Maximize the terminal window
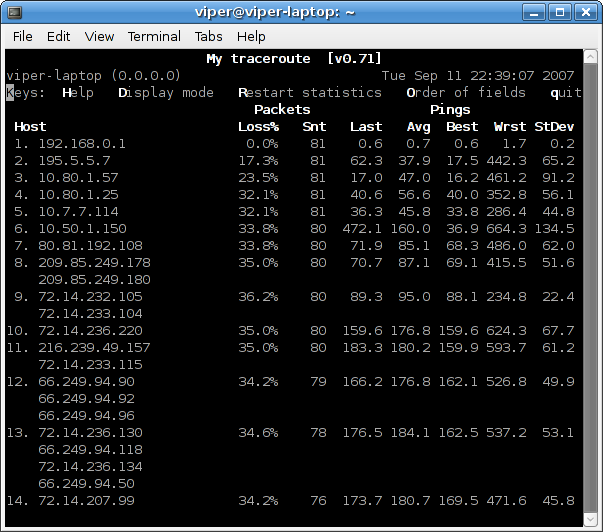This screenshot has width=603, height=532. [560, 13]
